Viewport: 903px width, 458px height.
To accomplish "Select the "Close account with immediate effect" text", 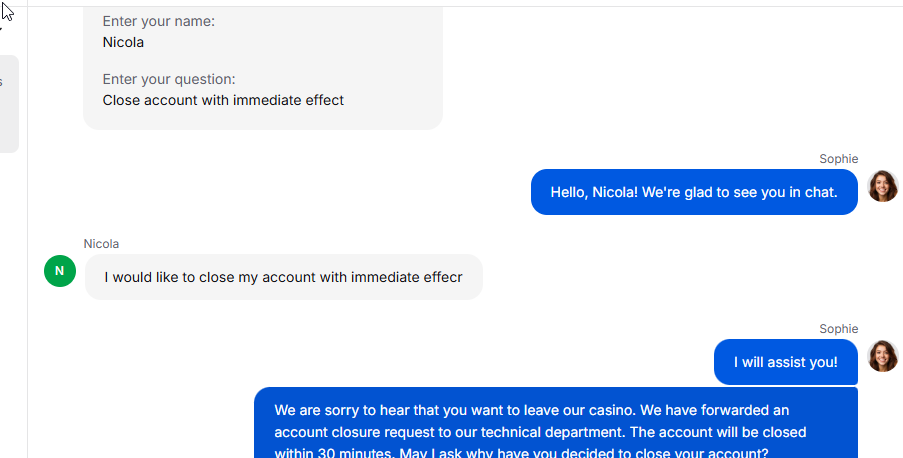I will 223,100.
